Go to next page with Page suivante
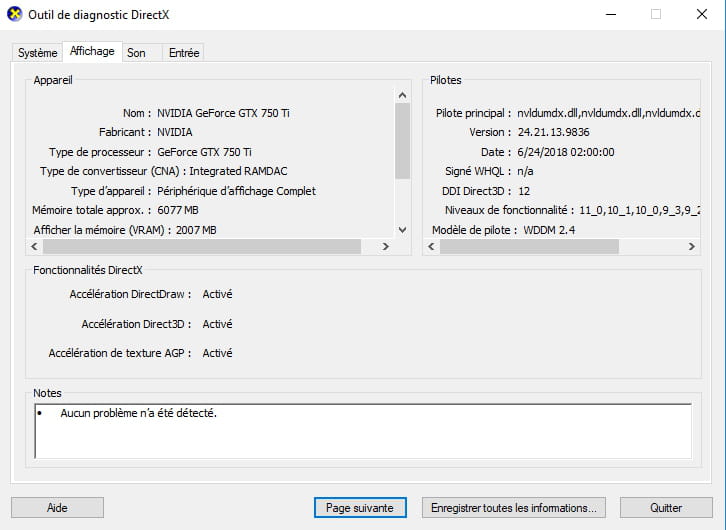Viewport: 726px width, 530px height. 360,508
